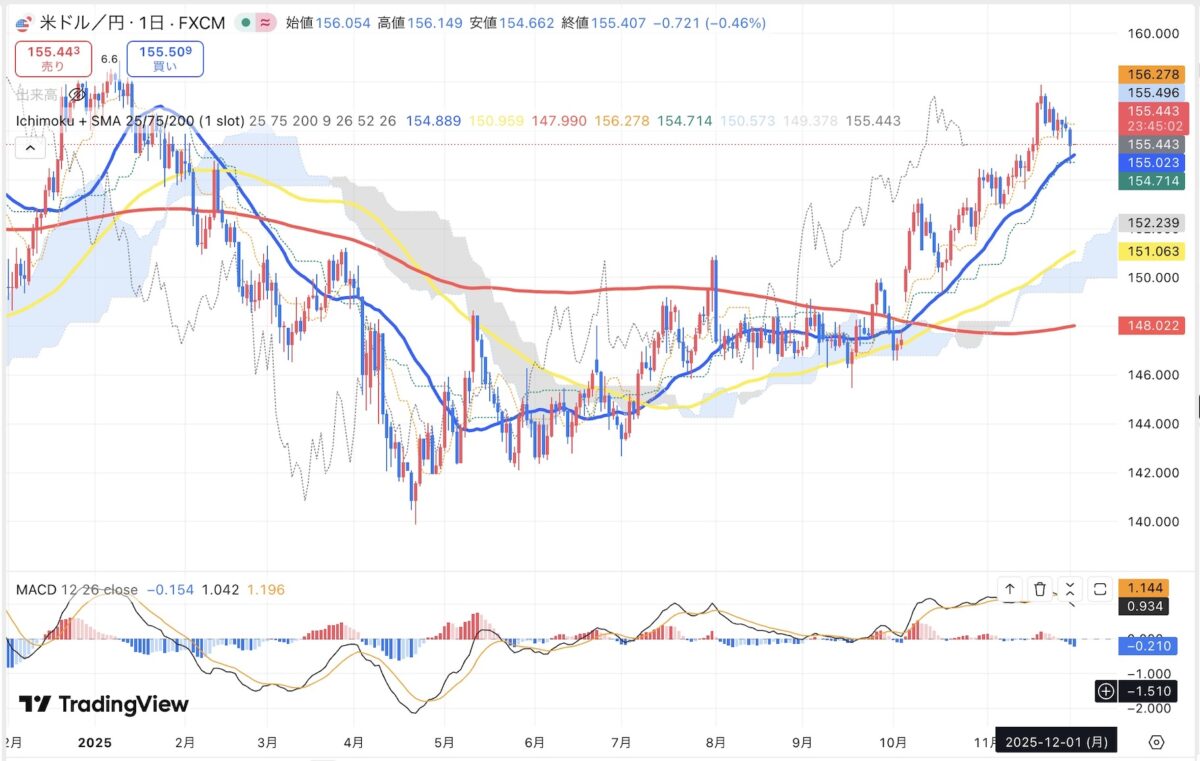
Task: Click the red 売り sell button at 155.443
Action: (x=54, y=58)
